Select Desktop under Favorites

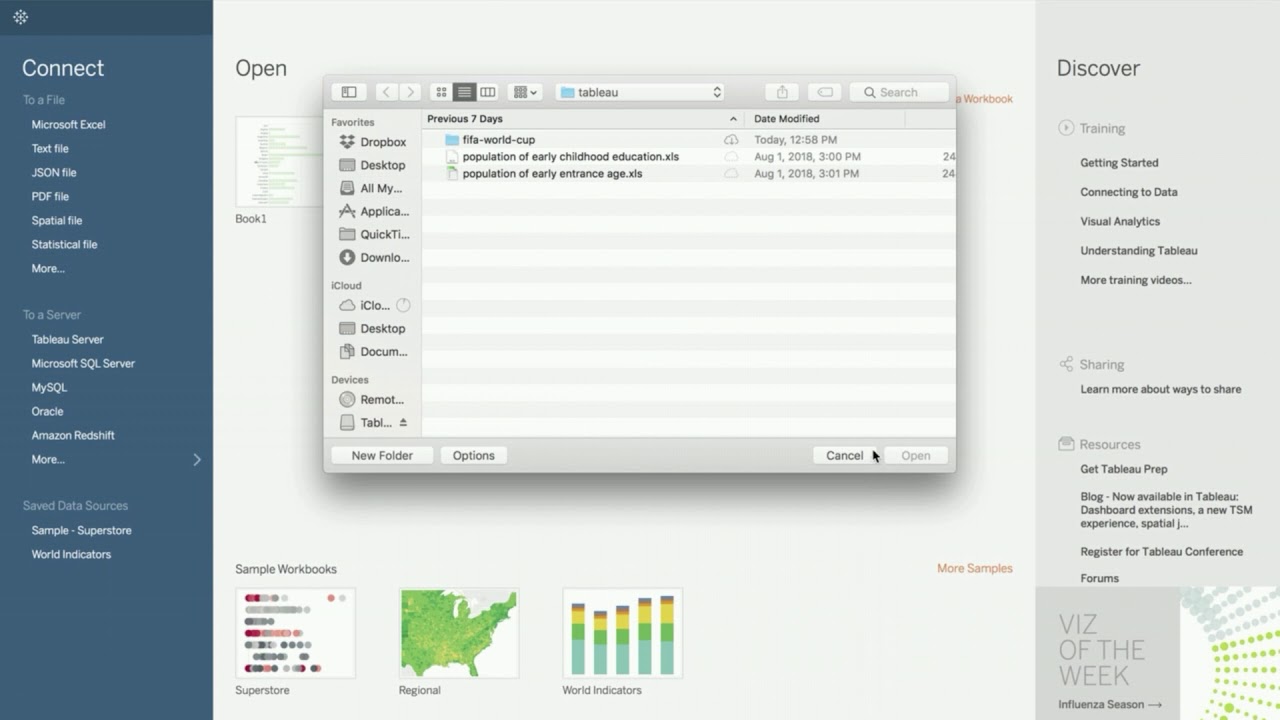tap(372, 165)
